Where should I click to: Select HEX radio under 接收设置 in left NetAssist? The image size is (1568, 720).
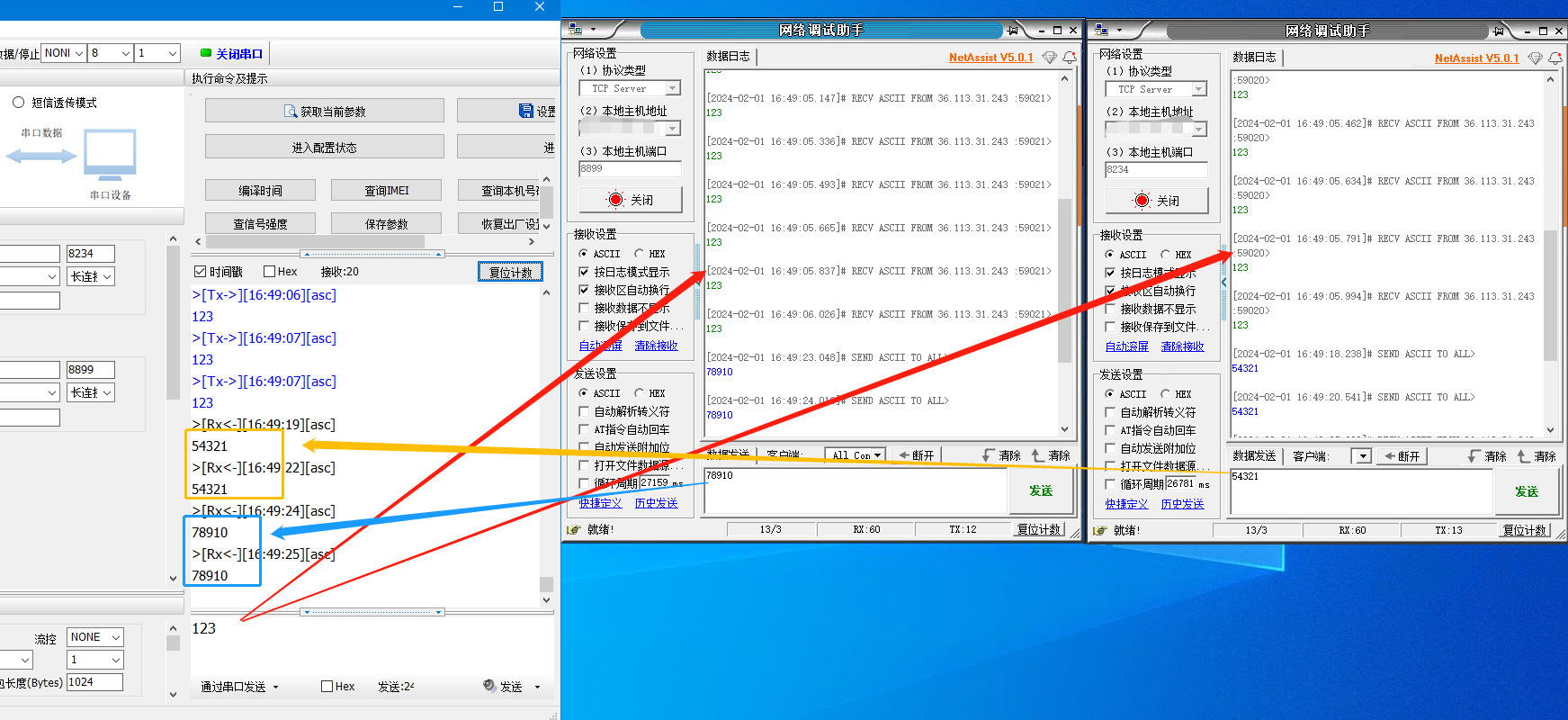pyautogui.click(x=640, y=254)
